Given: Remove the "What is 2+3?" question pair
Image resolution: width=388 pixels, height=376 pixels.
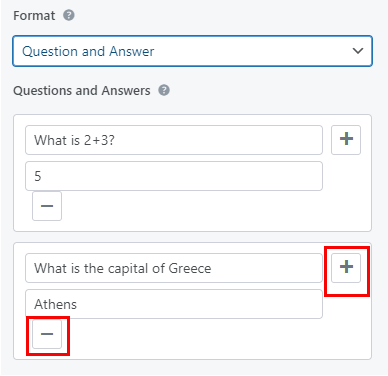Looking at the screenshot, I should (47, 206).
